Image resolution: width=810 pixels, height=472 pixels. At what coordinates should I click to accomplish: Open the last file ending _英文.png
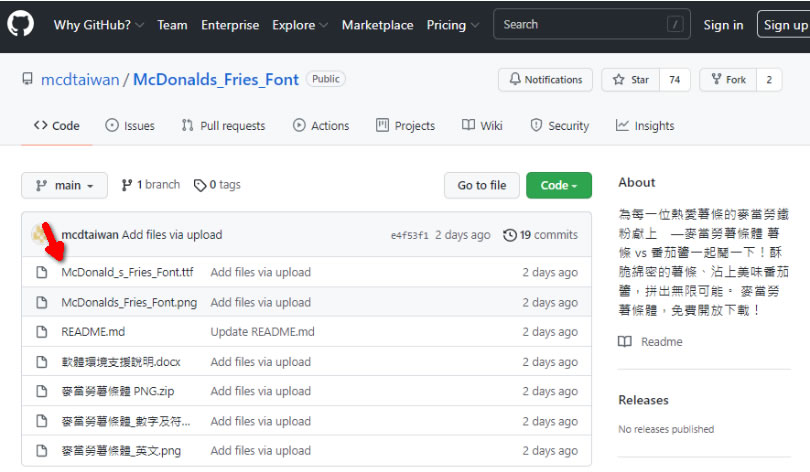pos(121,451)
